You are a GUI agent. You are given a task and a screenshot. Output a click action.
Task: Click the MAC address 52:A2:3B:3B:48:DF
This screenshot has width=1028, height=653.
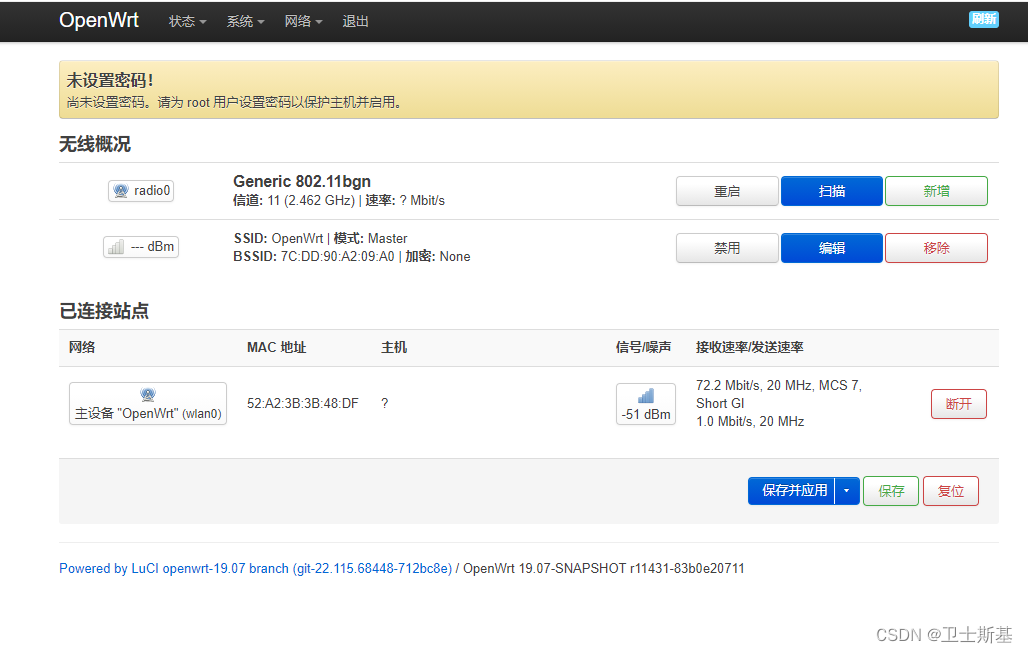pos(303,403)
